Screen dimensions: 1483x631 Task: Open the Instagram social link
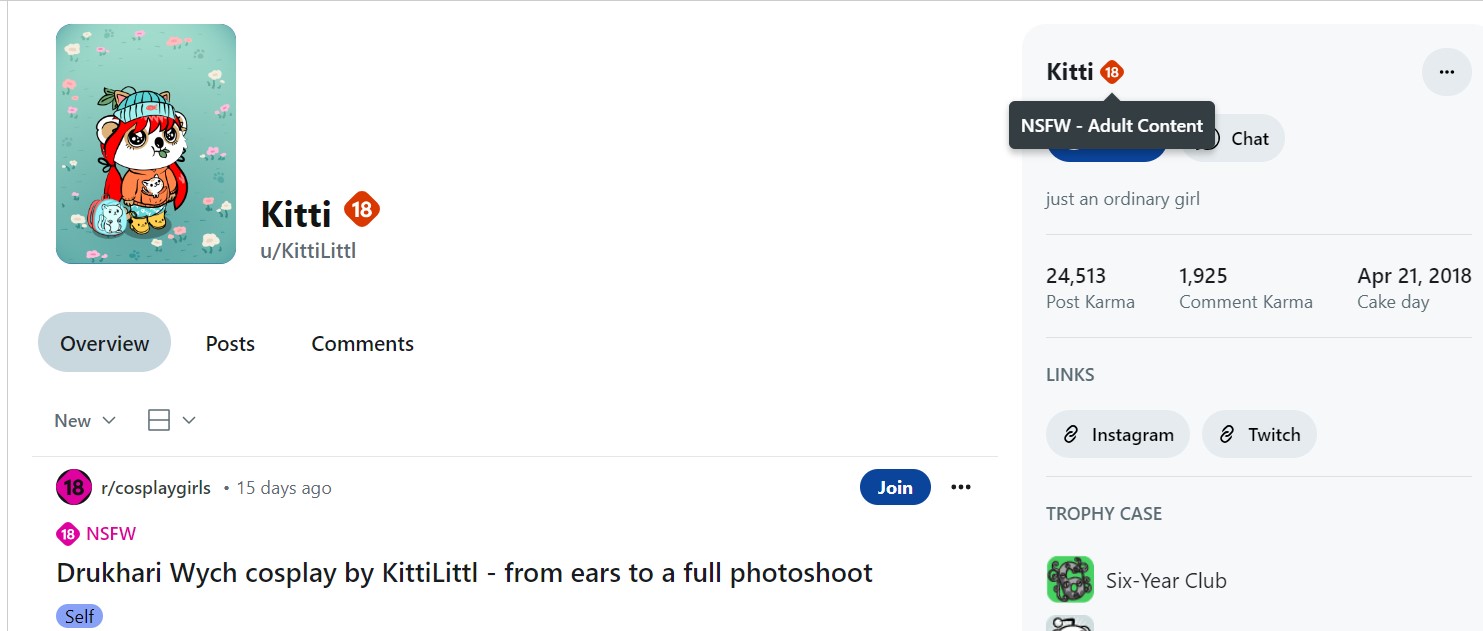[1117, 435]
